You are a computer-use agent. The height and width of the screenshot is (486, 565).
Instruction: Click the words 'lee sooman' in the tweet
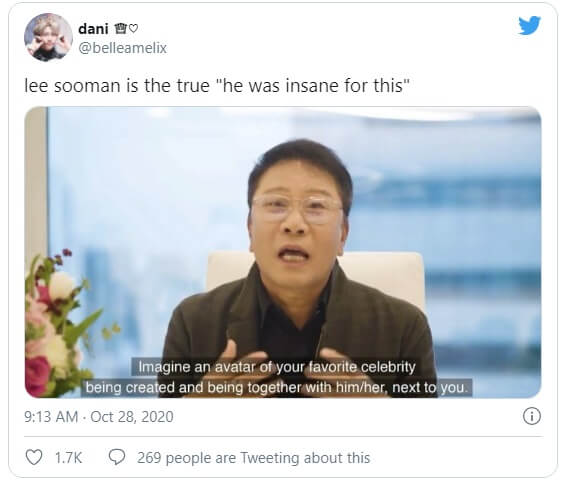(x=72, y=86)
